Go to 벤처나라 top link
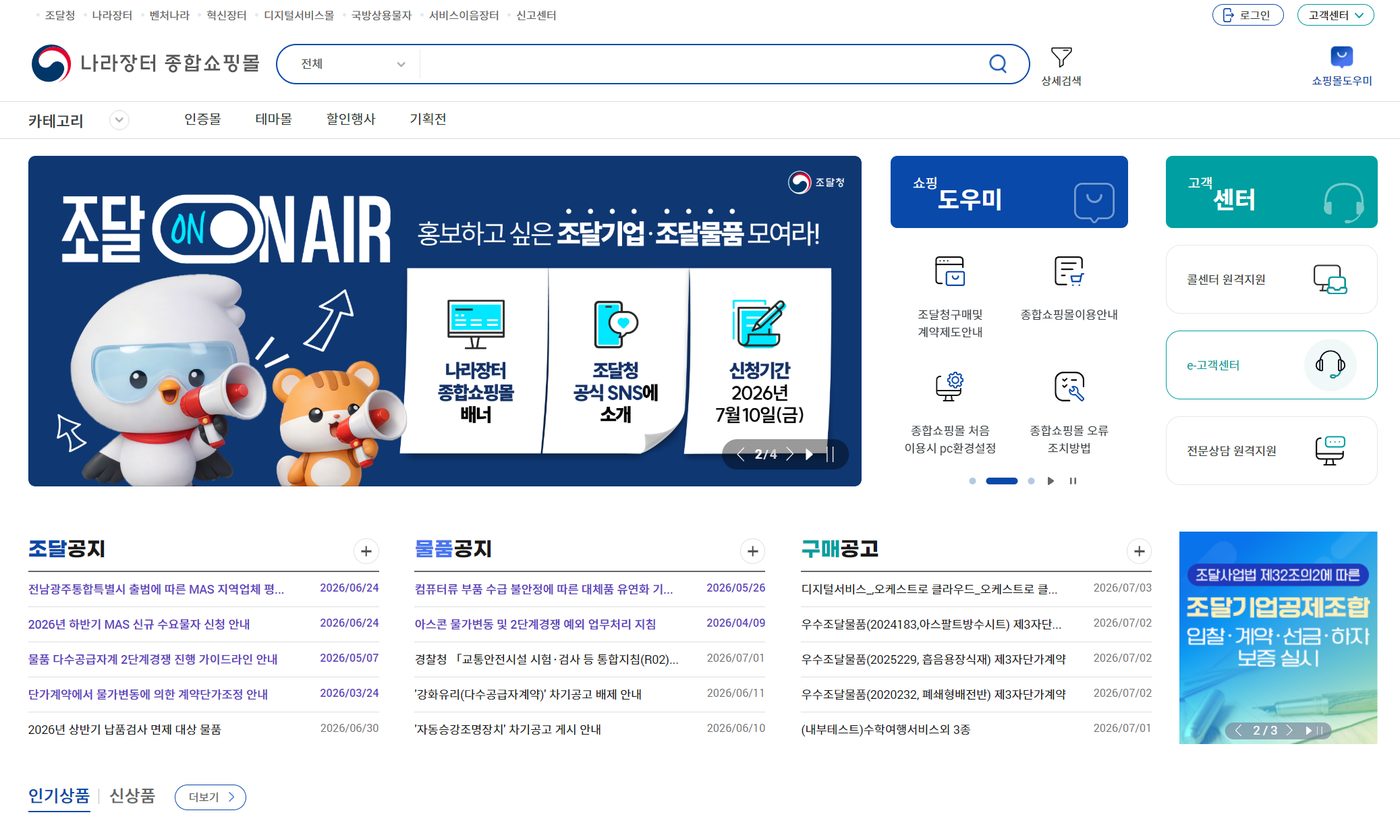The width and height of the screenshot is (1400, 821). pos(169,15)
